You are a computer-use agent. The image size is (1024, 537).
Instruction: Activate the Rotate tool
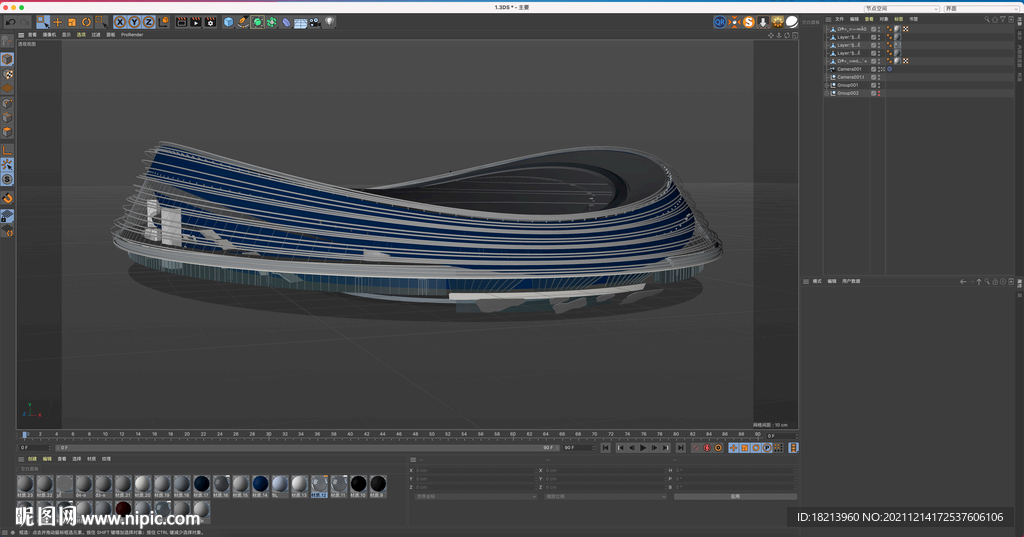click(x=86, y=22)
